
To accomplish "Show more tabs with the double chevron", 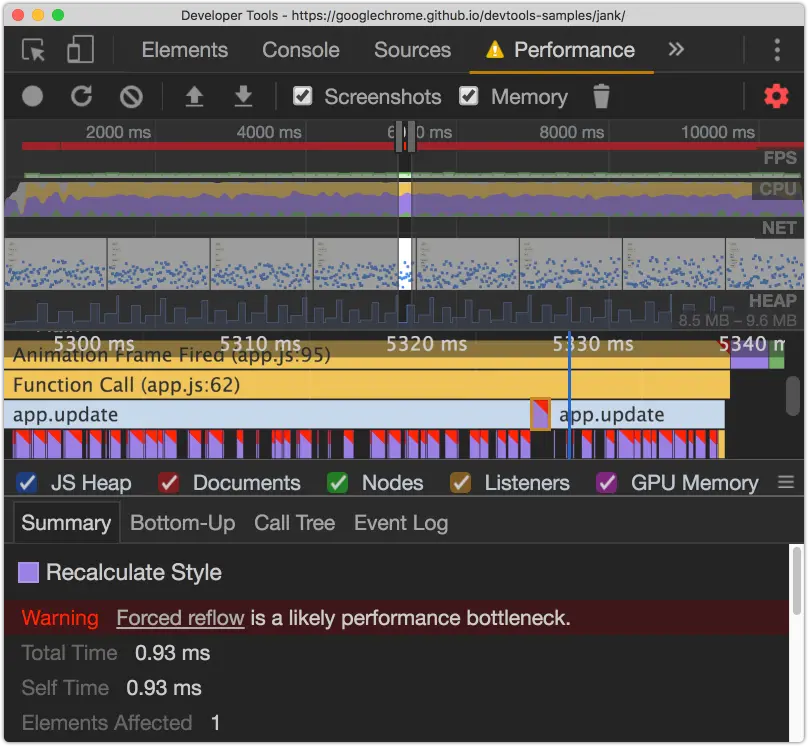I will pos(676,49).
